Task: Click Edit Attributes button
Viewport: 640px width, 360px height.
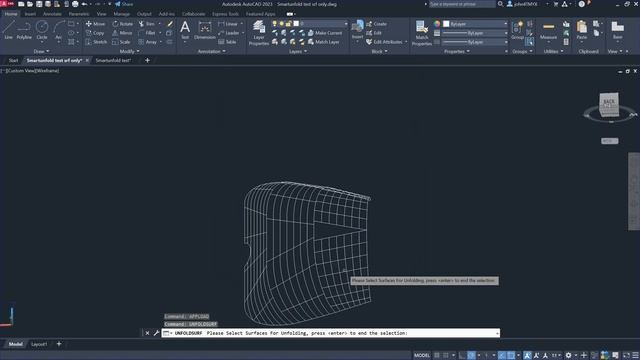Action: (384, 42)
